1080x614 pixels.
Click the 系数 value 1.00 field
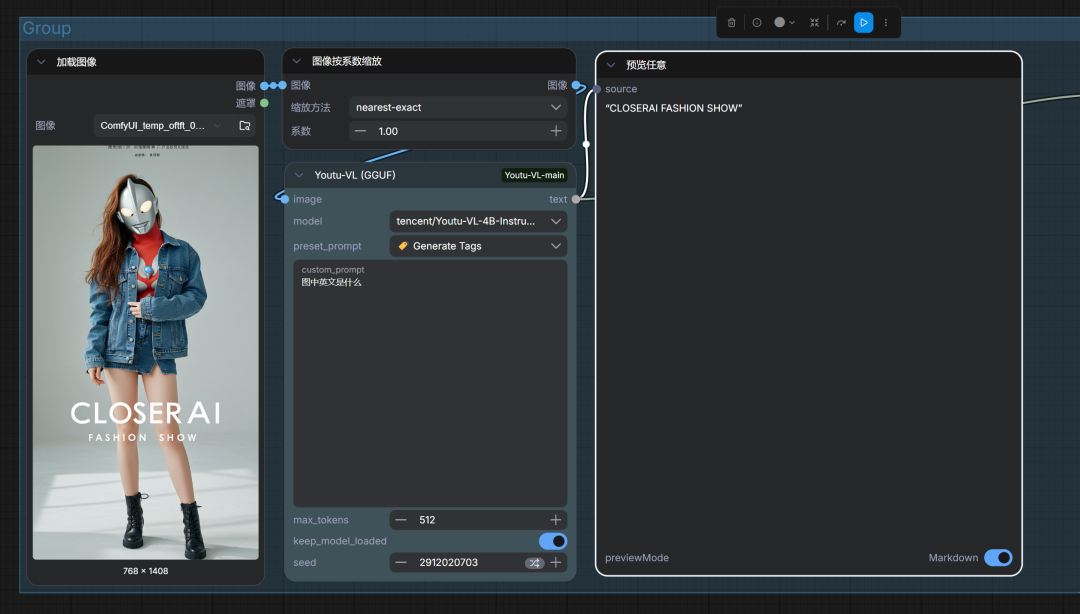pyautogui.click(x=388, y=131)
